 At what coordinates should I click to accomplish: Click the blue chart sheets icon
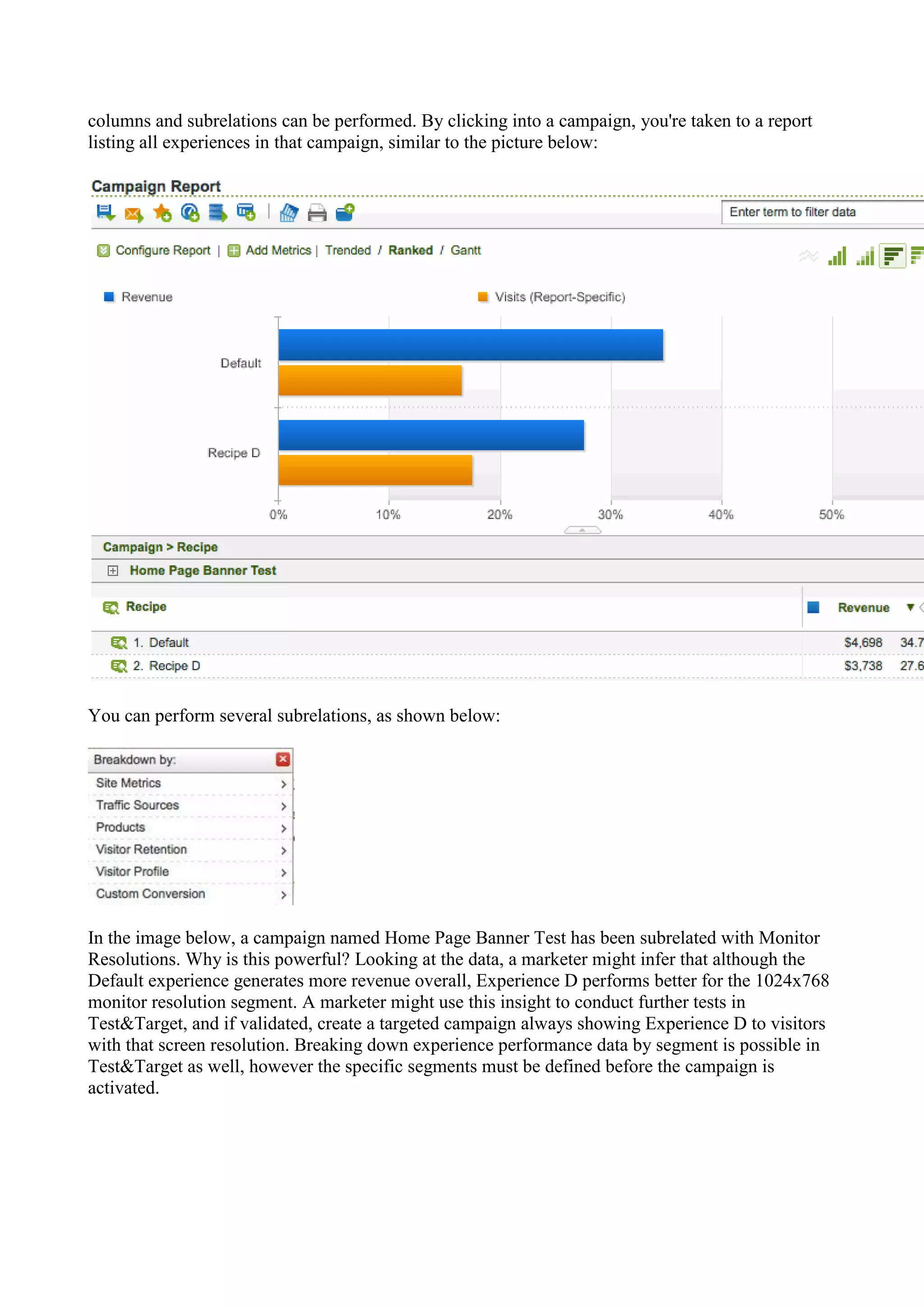coord(289,213)
